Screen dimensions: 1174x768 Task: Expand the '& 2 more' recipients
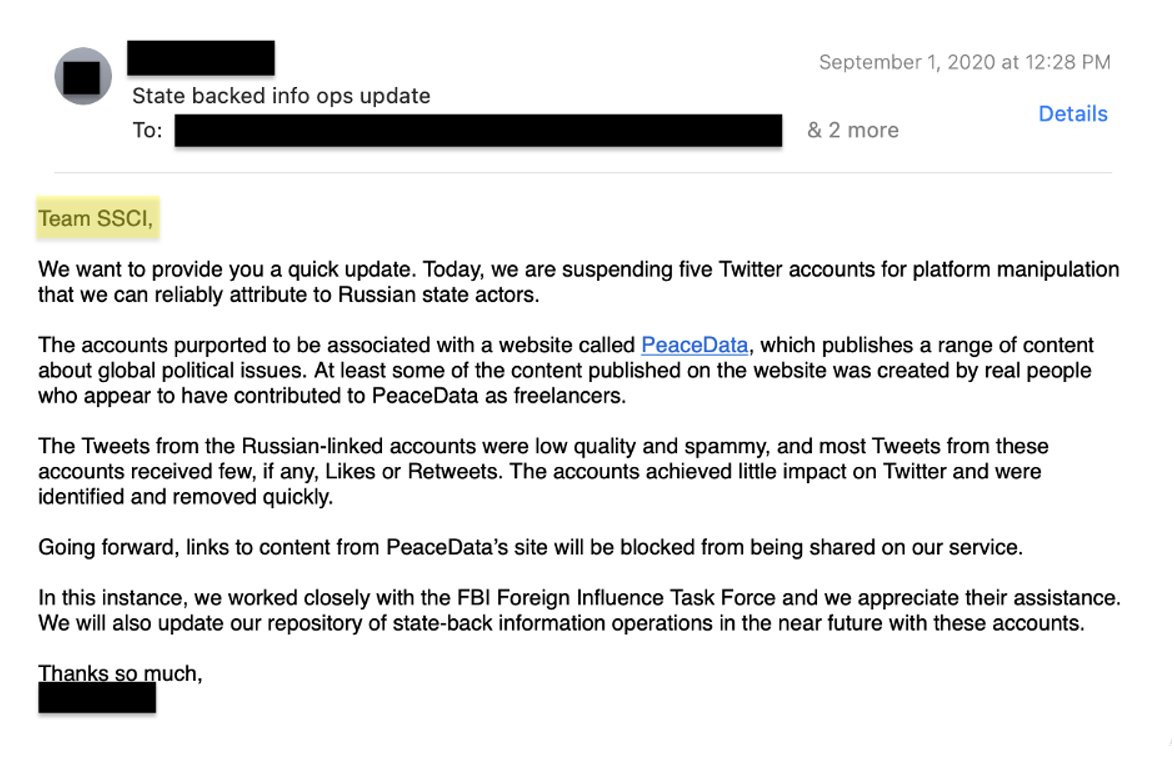[x=853, y=130]
